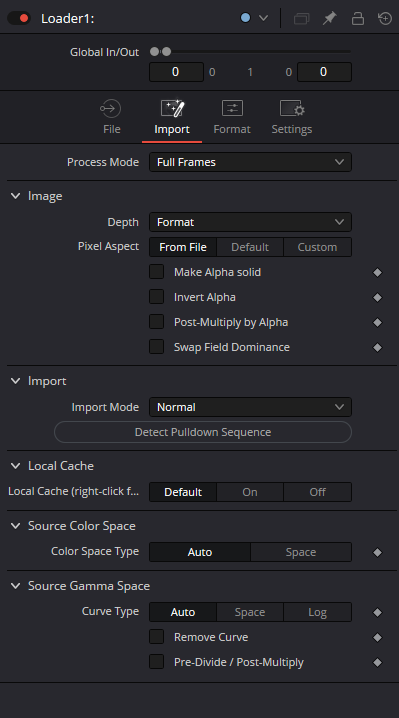Click the Global Out value field
Screen dimensions: 399x718
click(324, 72)
